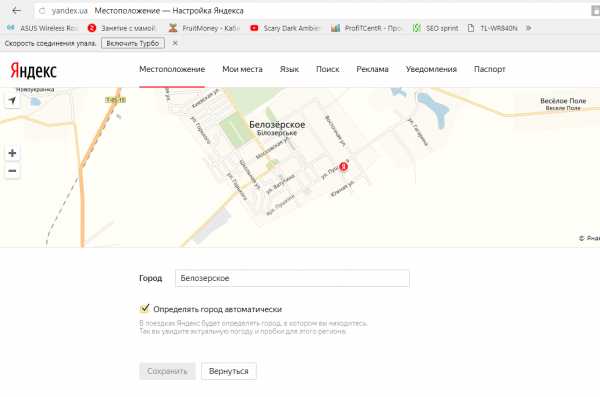600x397 pixels.
Task: Click the Белозёрское label on the map
Action: 277,124
